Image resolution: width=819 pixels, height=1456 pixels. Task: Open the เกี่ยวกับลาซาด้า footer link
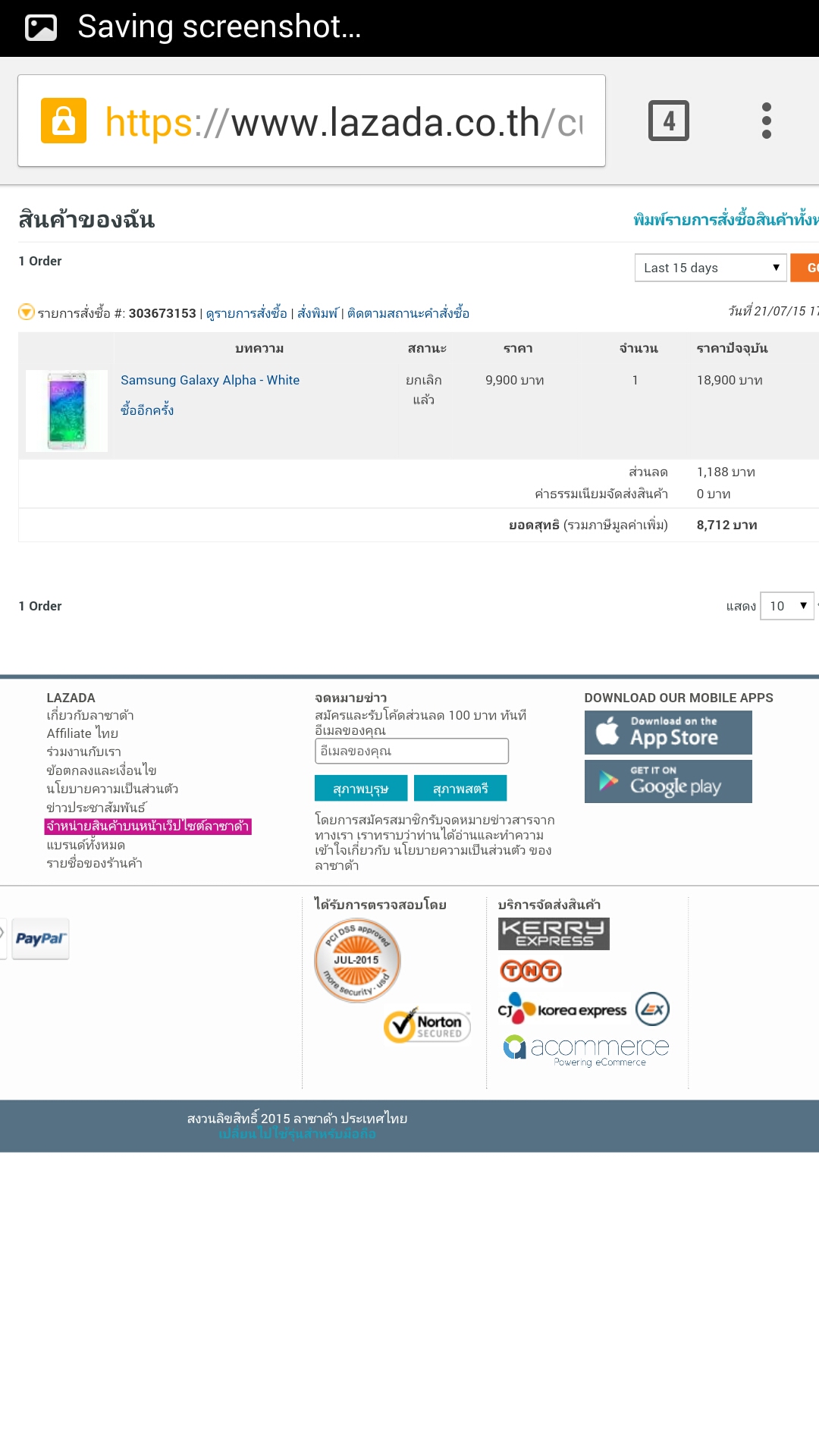point(90,715)
